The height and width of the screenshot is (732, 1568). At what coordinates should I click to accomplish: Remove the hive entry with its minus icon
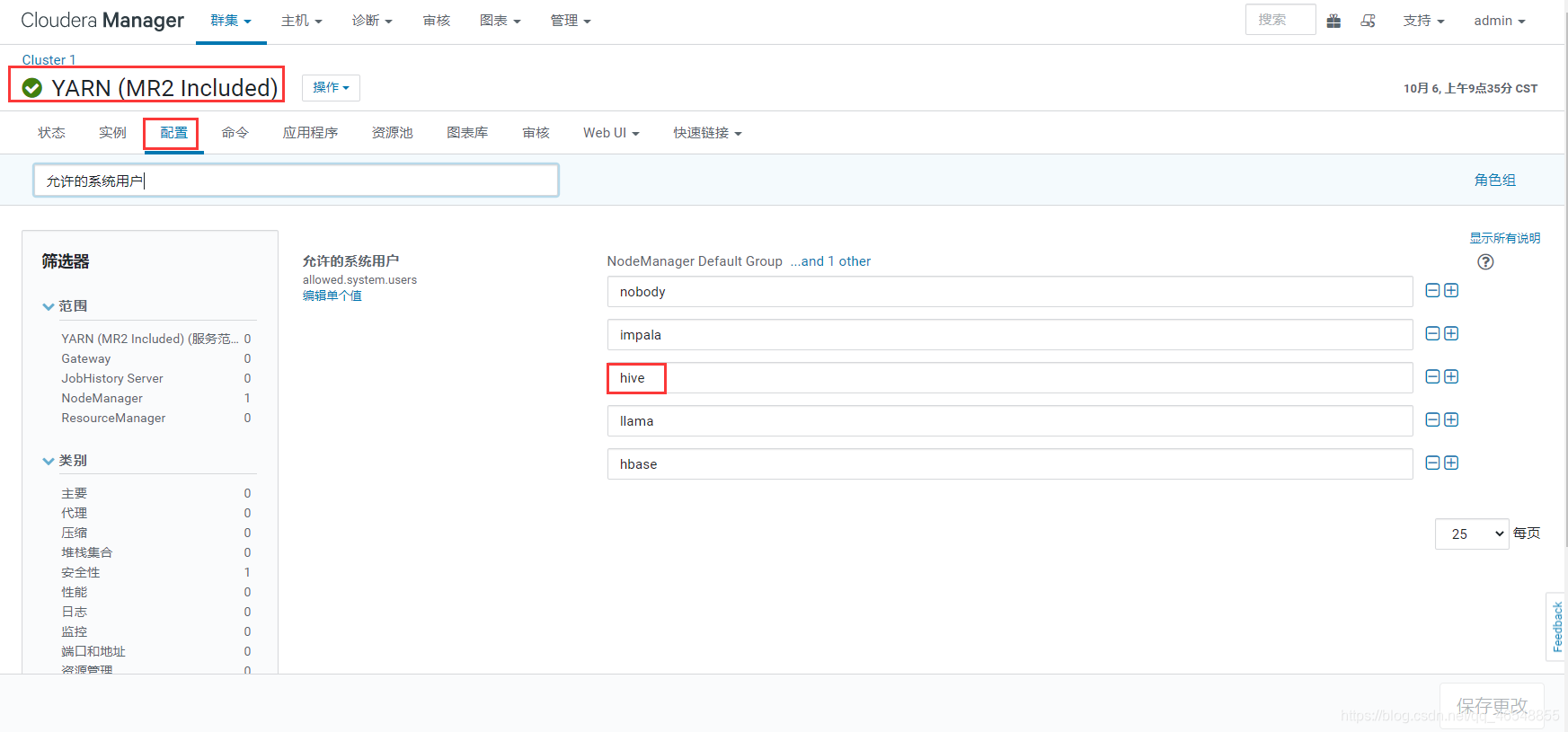coord(1433,376)
